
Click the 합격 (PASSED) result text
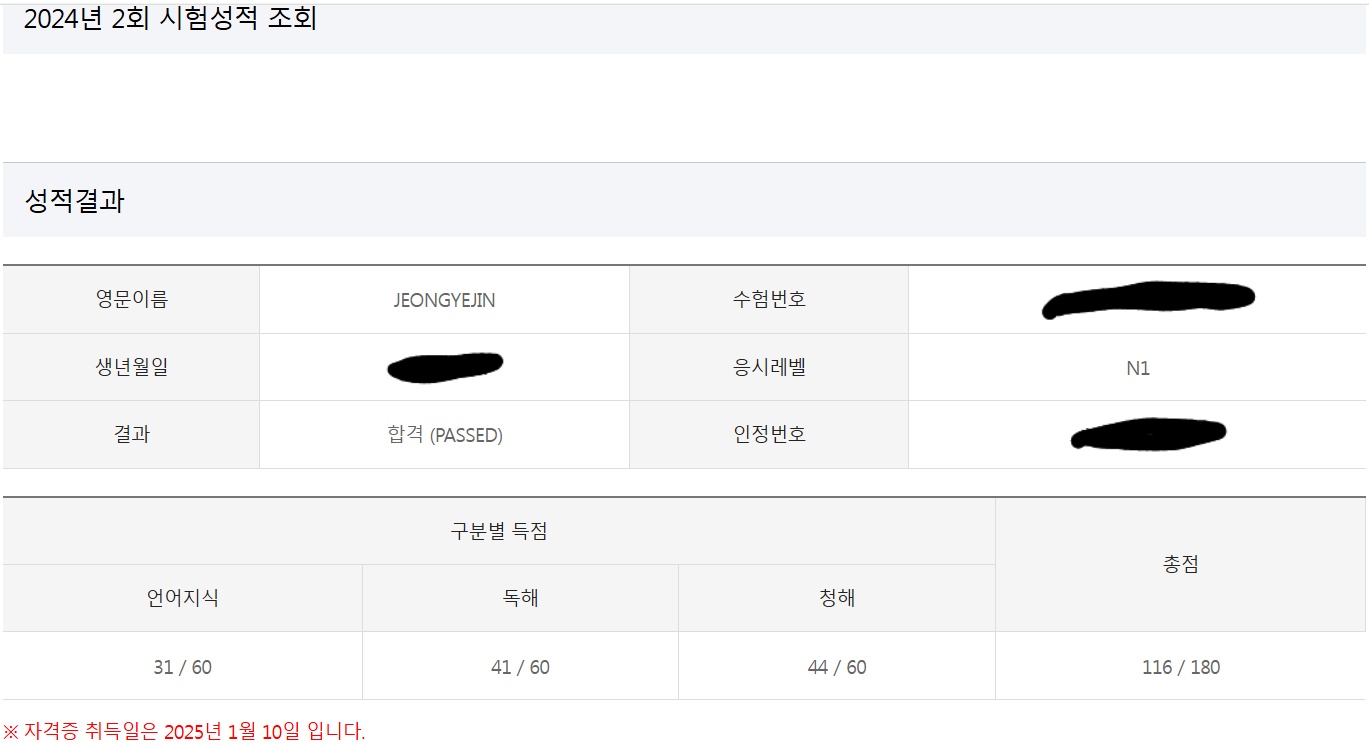[x=445, y=435]
